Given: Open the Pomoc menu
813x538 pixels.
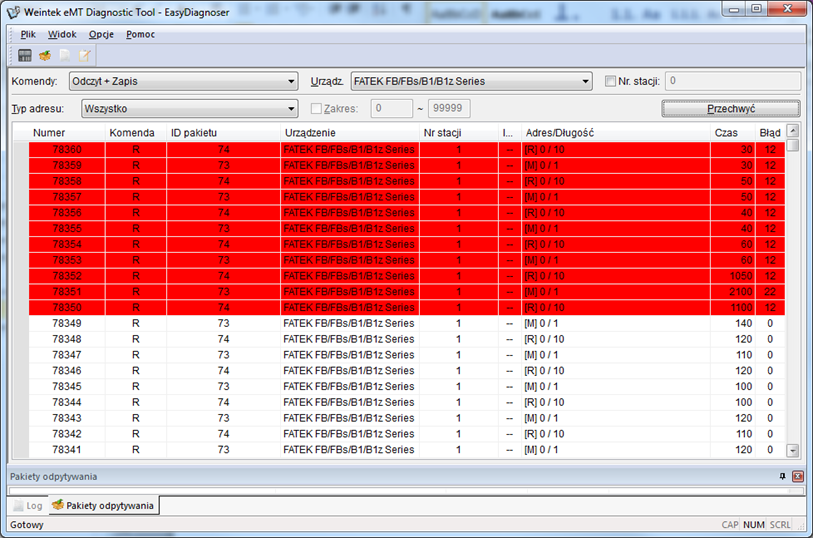Looking at the screenshot, I should pyautogui.click(x=141, y=34).
